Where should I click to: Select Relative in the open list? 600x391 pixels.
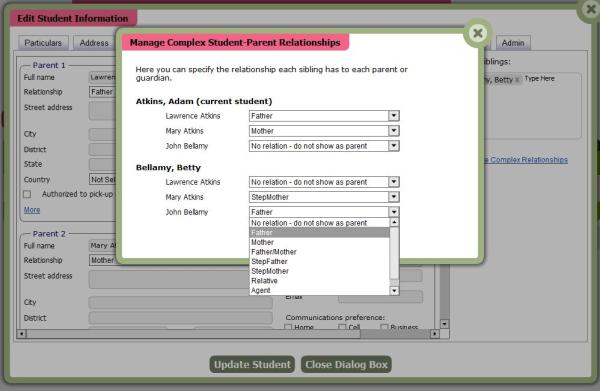319,280
